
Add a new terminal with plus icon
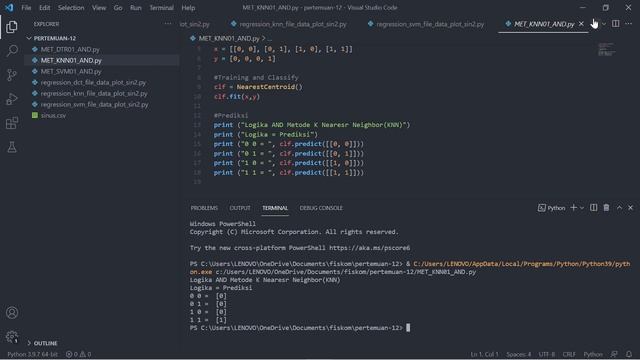pyautogui.click(x=573, y=208)
